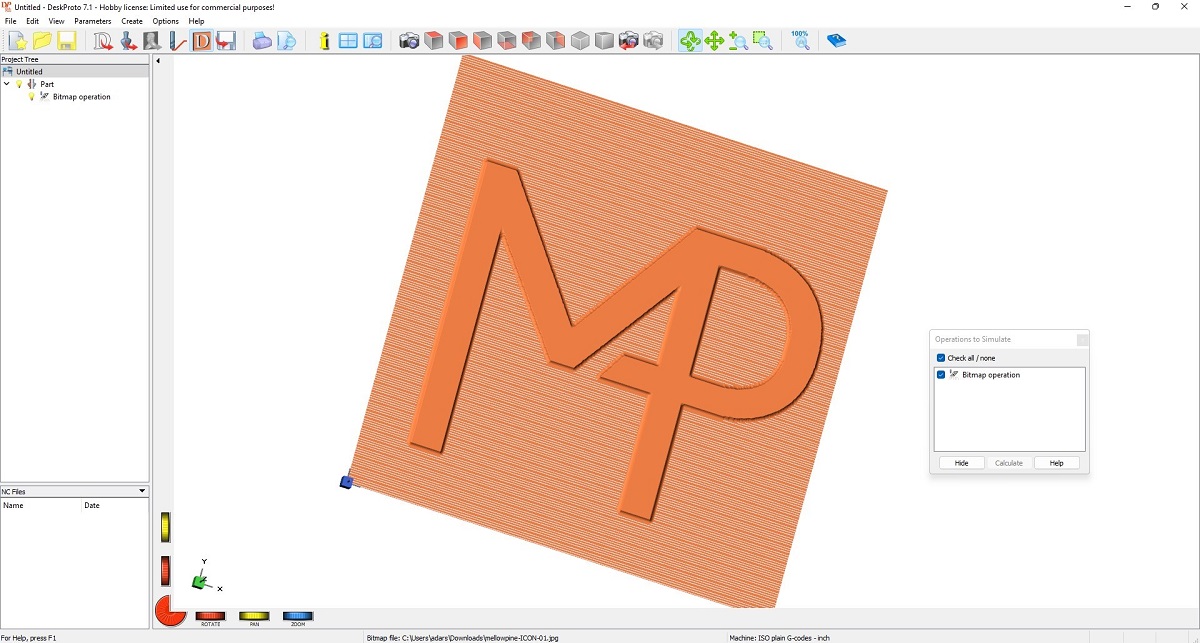Activate the green pan arrows icon
This screenshot has height=643, width=1200.
[714, 41]
